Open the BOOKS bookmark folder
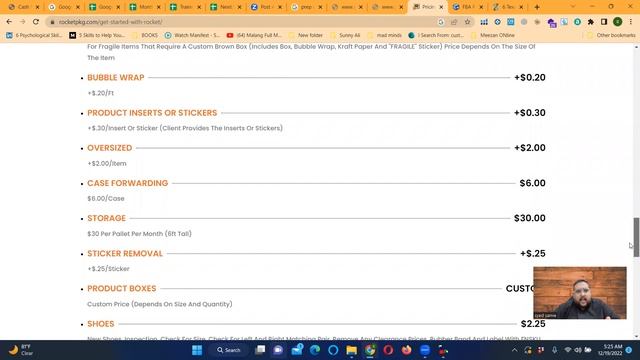This screenshot has height=360, width=640. click(x=145, y=36)
